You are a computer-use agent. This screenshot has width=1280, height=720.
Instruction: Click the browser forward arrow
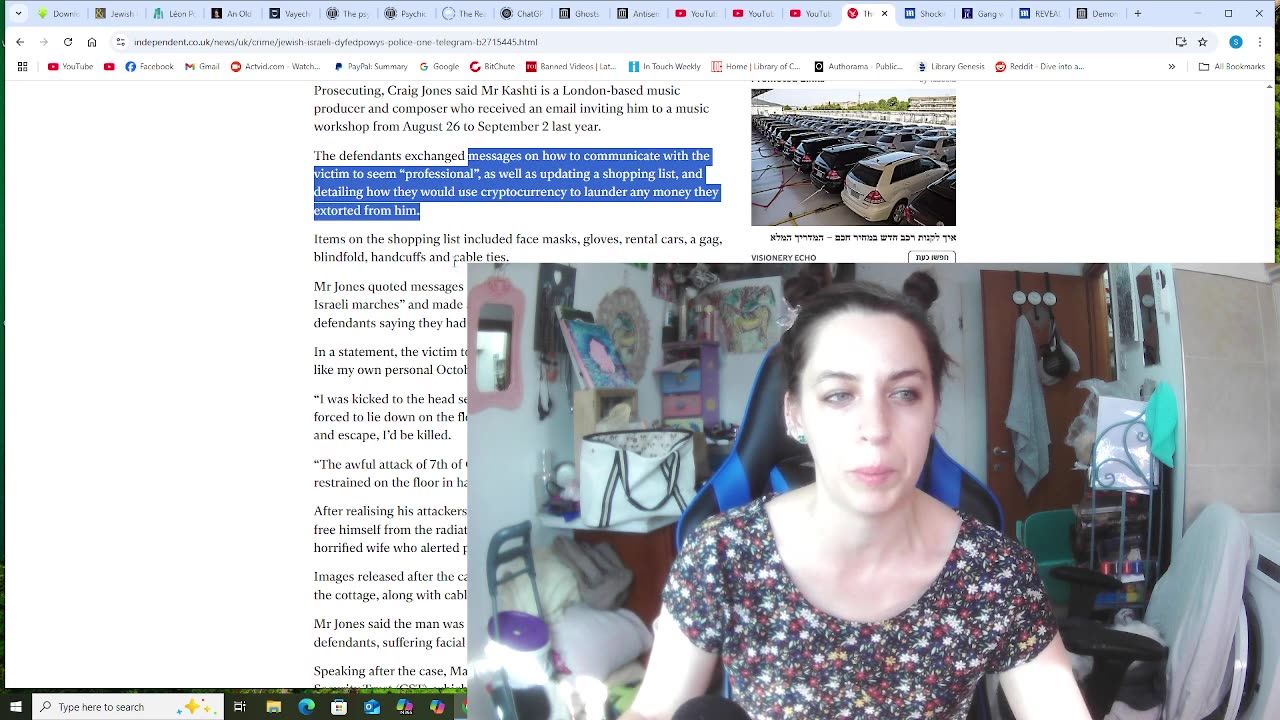point(44,42)
